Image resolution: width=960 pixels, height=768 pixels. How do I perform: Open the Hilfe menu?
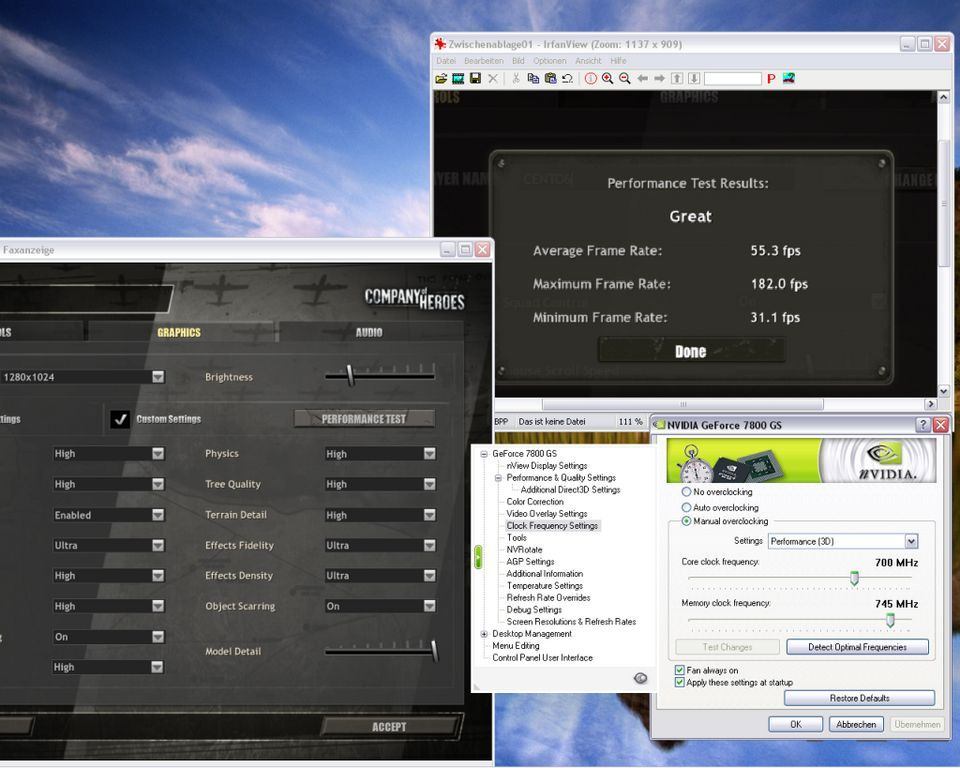click(x=618, y=61)
